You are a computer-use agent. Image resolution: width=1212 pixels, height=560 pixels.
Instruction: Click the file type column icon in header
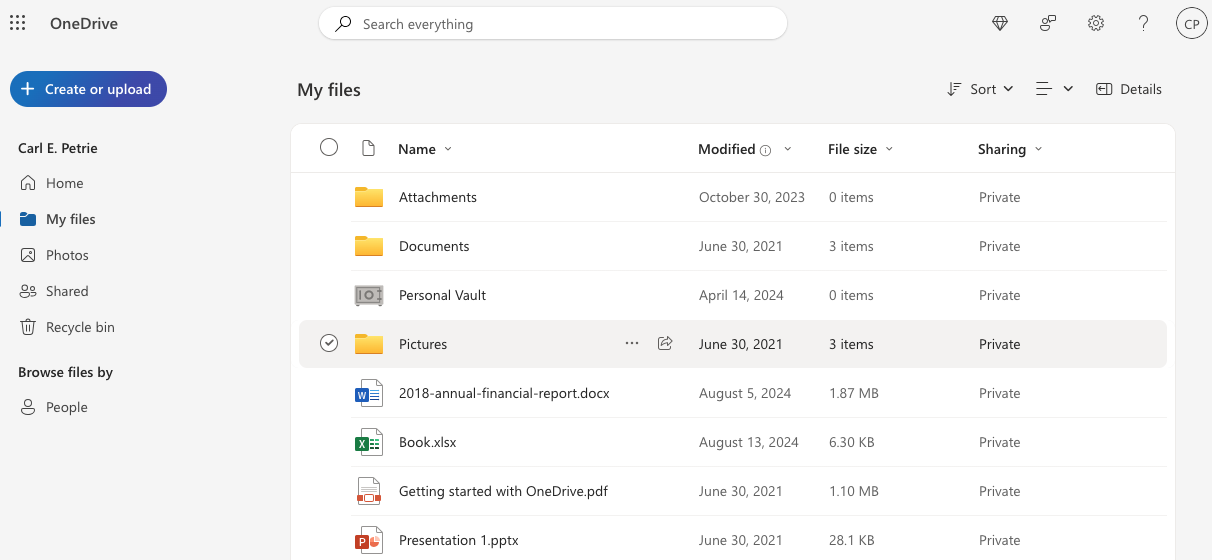pos(368,148)
